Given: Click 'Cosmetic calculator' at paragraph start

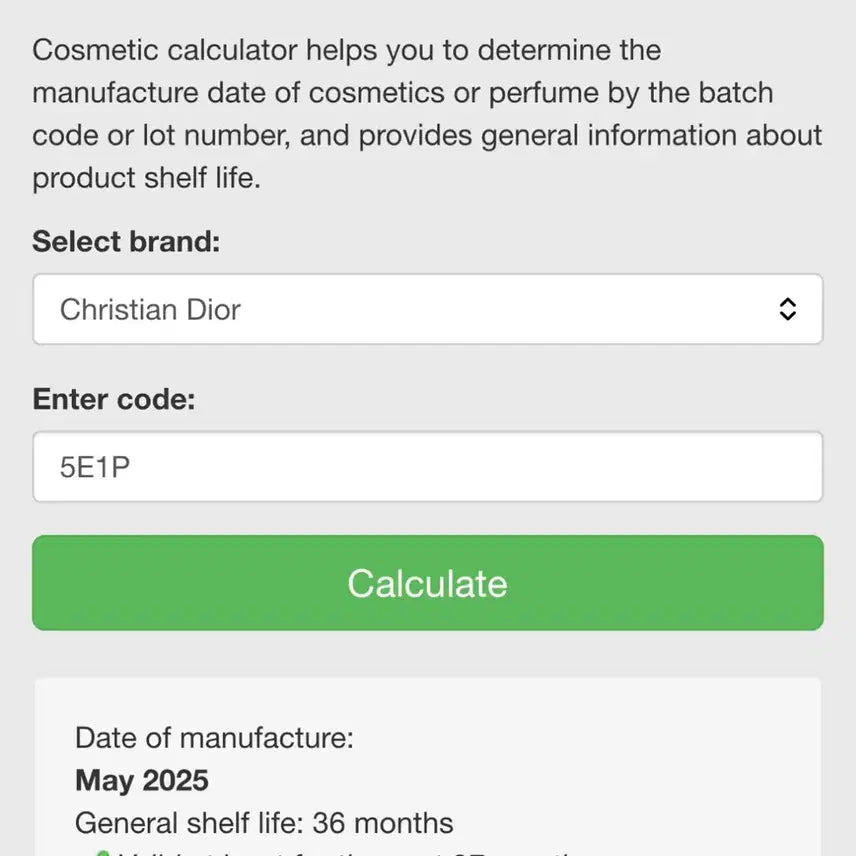Looking at the screenshot, I should 164,49.
